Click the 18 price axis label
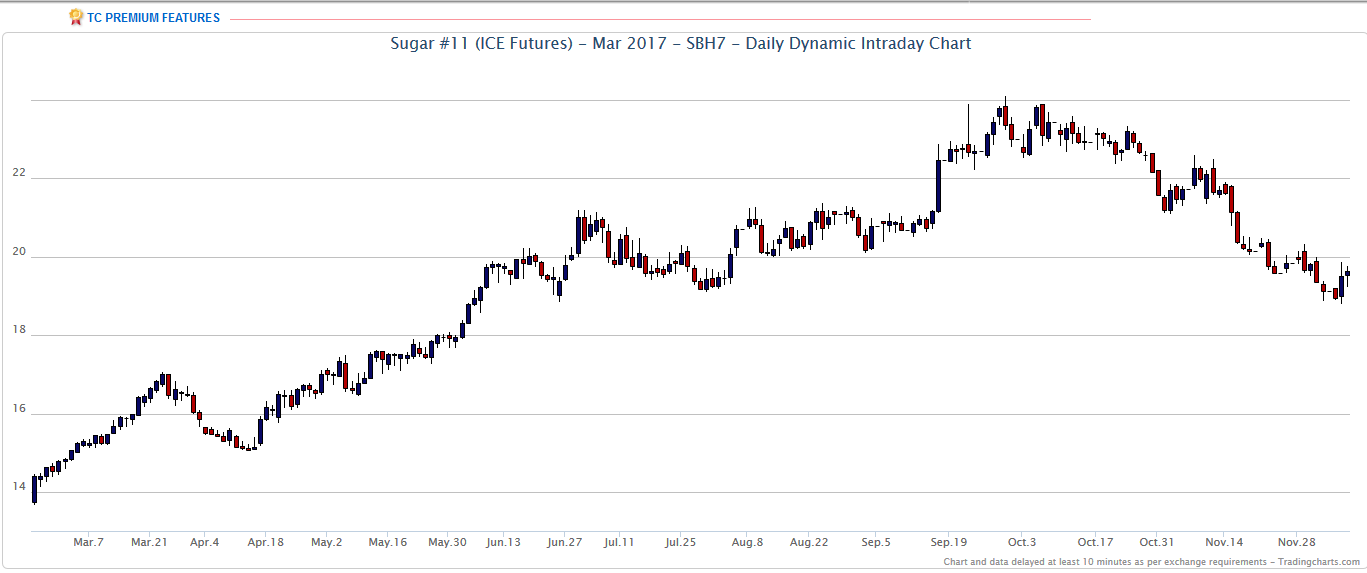 click(19, 330)
